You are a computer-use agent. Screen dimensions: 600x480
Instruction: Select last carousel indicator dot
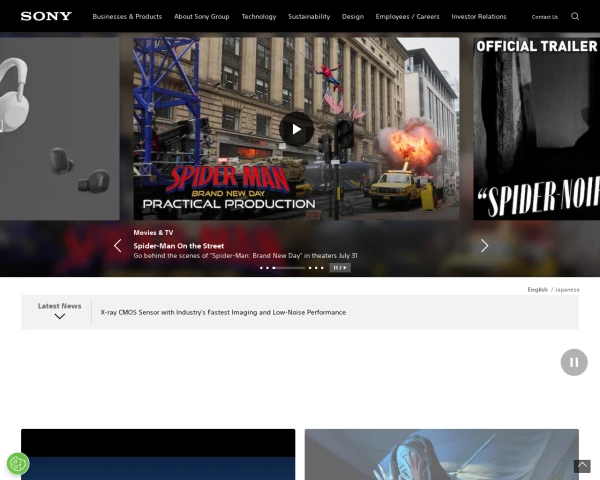coord(322,268)
